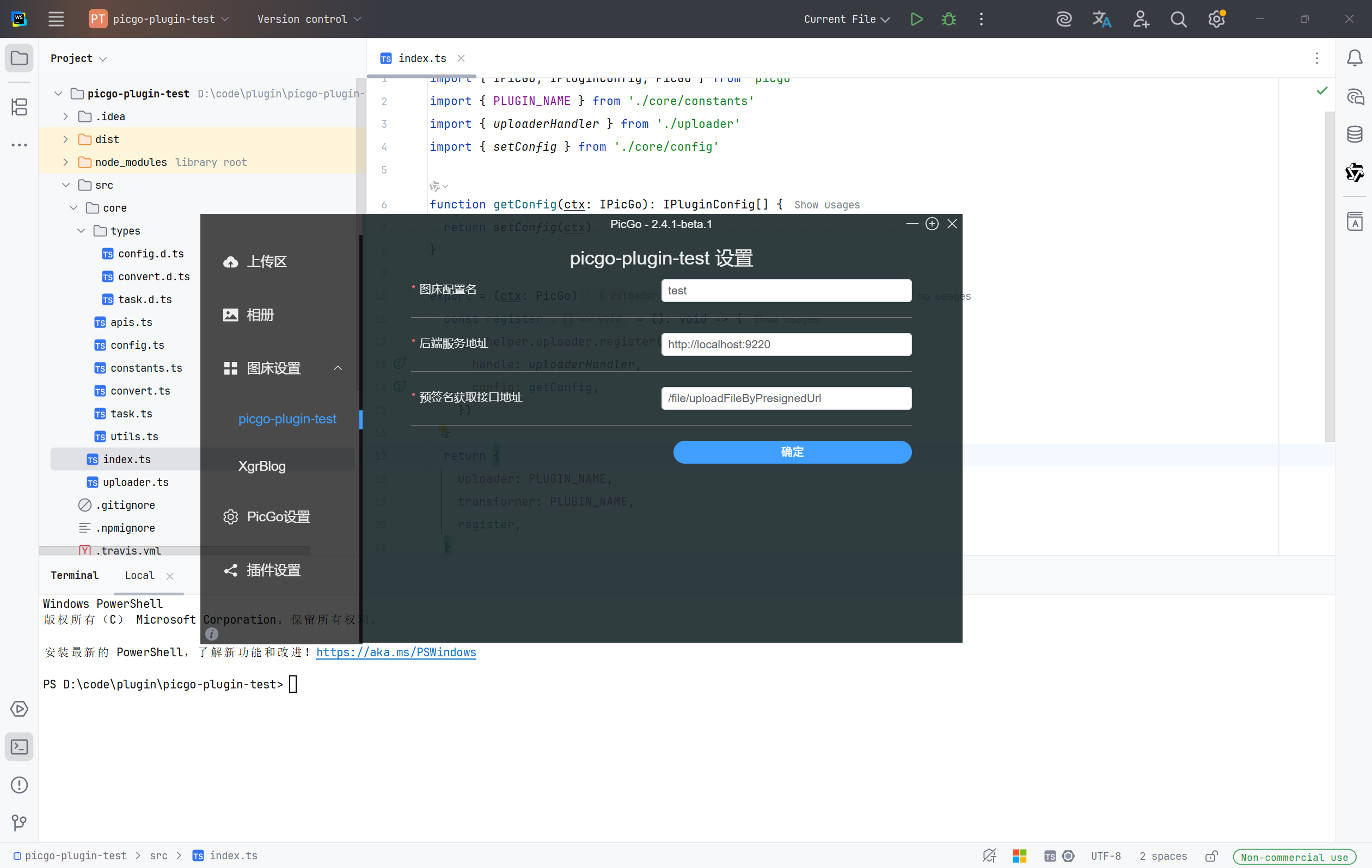
Task: Open the Notifications bell icon
Action: (x=1355, y=58)
